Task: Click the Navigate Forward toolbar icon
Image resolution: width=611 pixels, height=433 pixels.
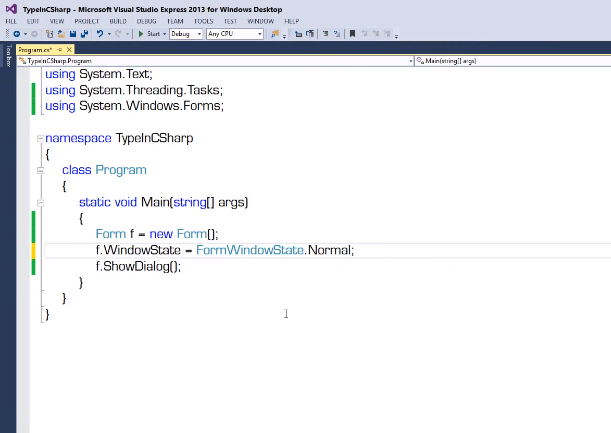Action: coord(34,34)
